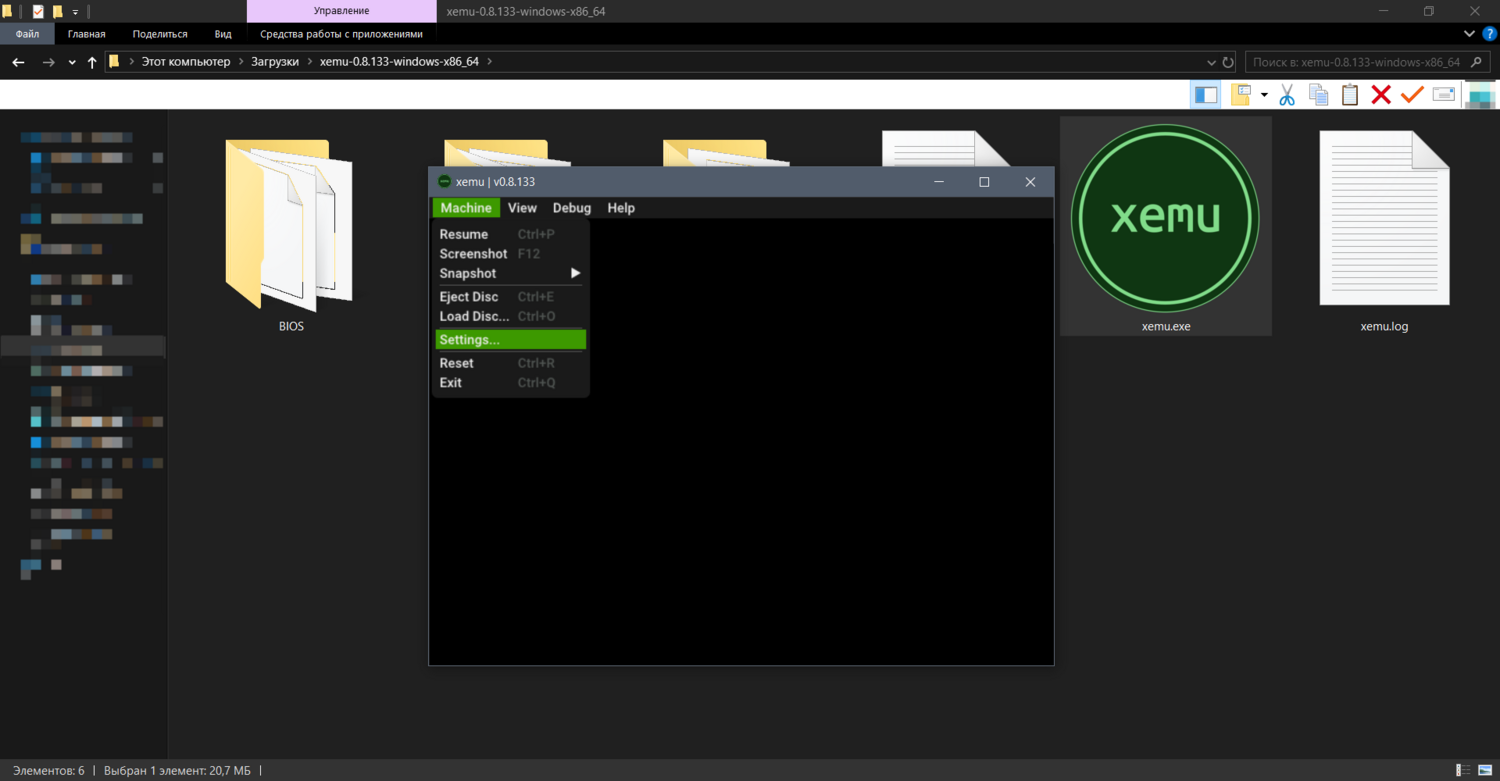1500x781 pixels.
Task: Go back with the left arrow button
Action: (18, 62)
